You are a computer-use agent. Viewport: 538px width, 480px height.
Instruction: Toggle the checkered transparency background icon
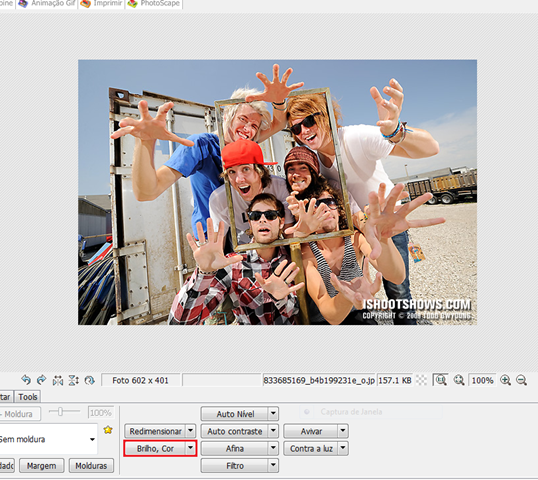[x=421, y=380]
